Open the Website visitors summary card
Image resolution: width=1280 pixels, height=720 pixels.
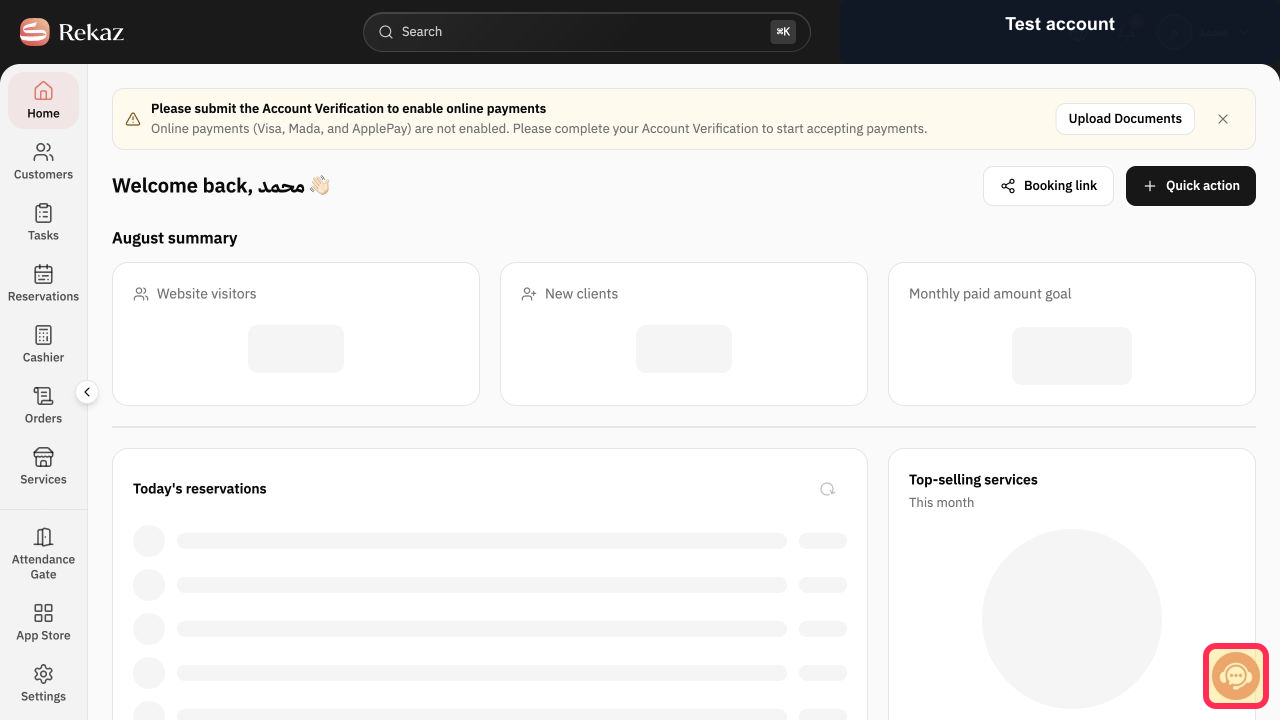[296, 334]
